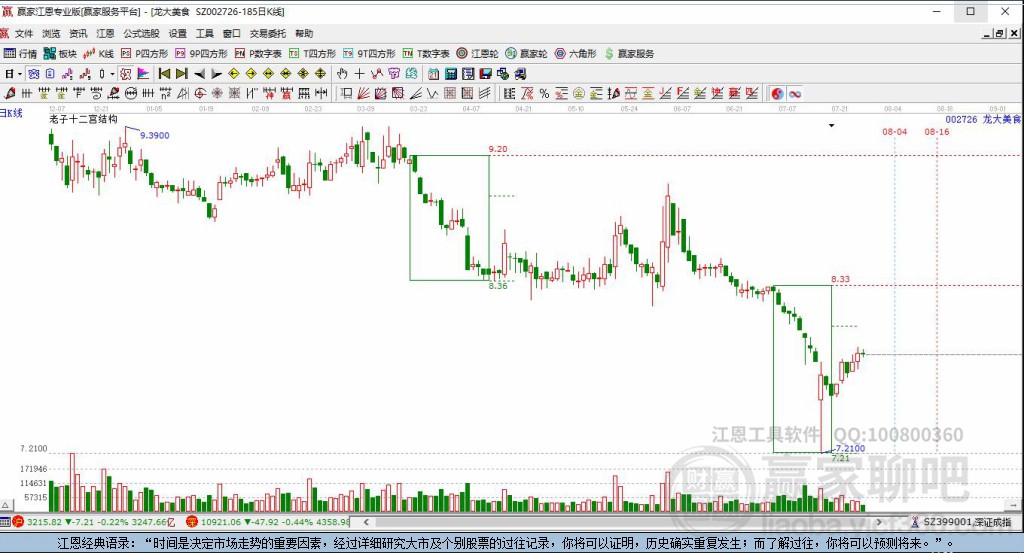Open the T数字表 tool
The width and height of the screenshot is (1024, 553).
click(426, 54)
